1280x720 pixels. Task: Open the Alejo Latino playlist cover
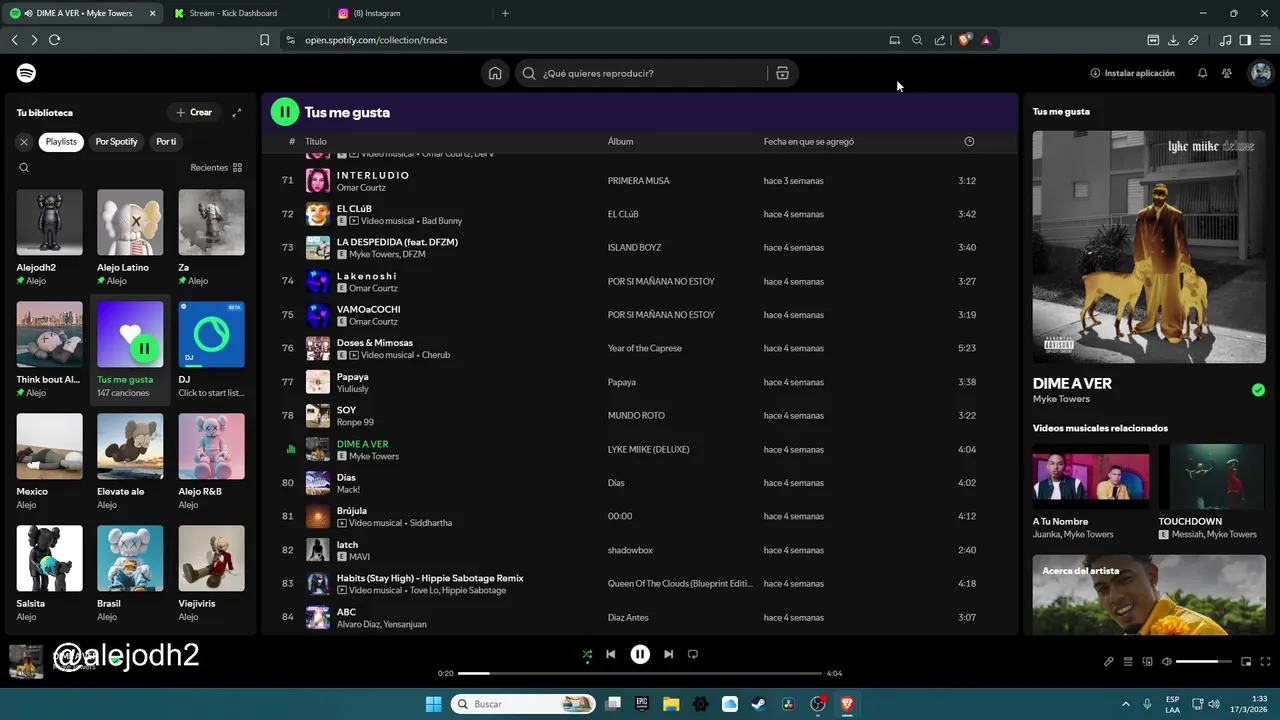coord(130,222)
